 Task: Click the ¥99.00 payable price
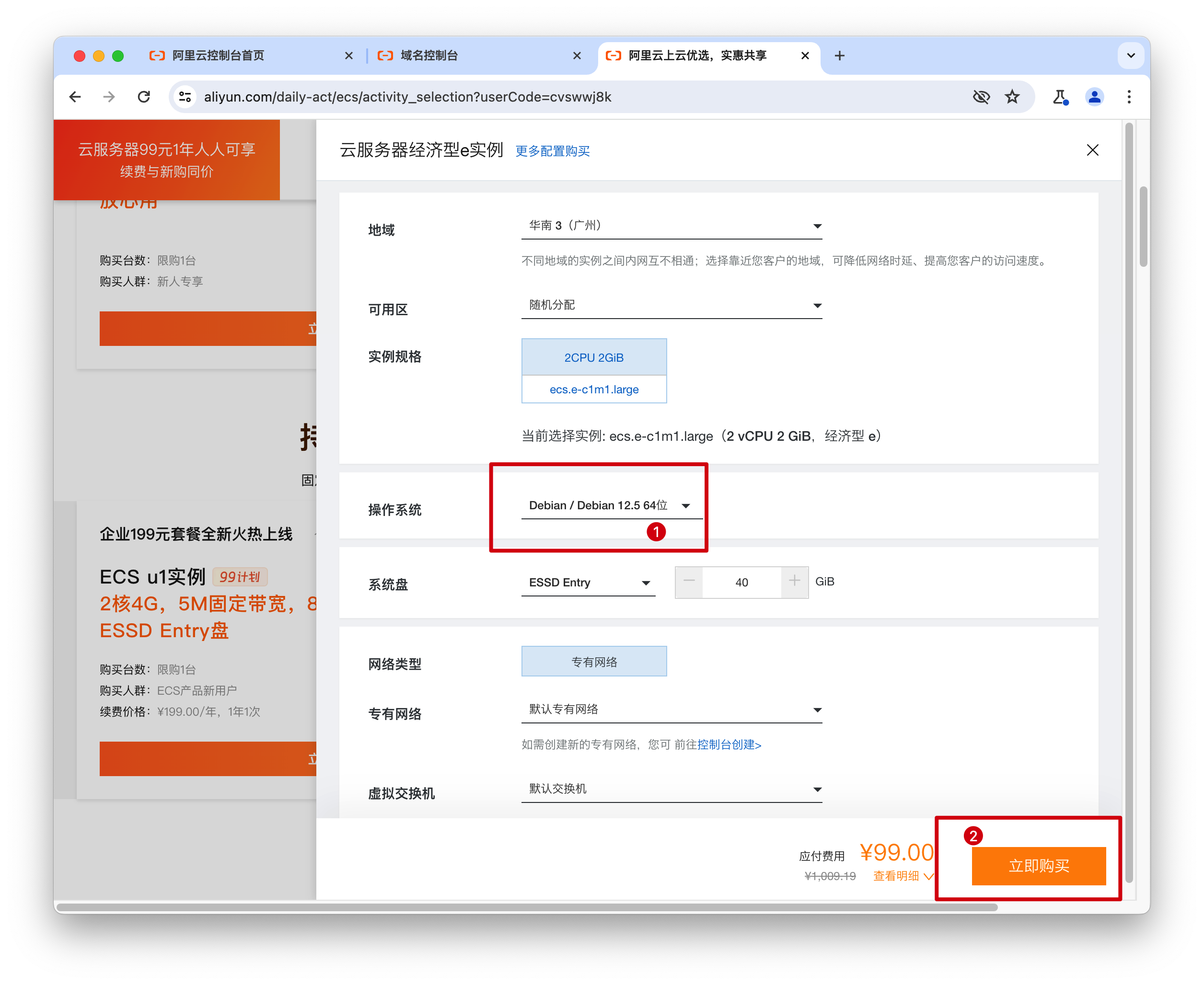tap(896, 852)
